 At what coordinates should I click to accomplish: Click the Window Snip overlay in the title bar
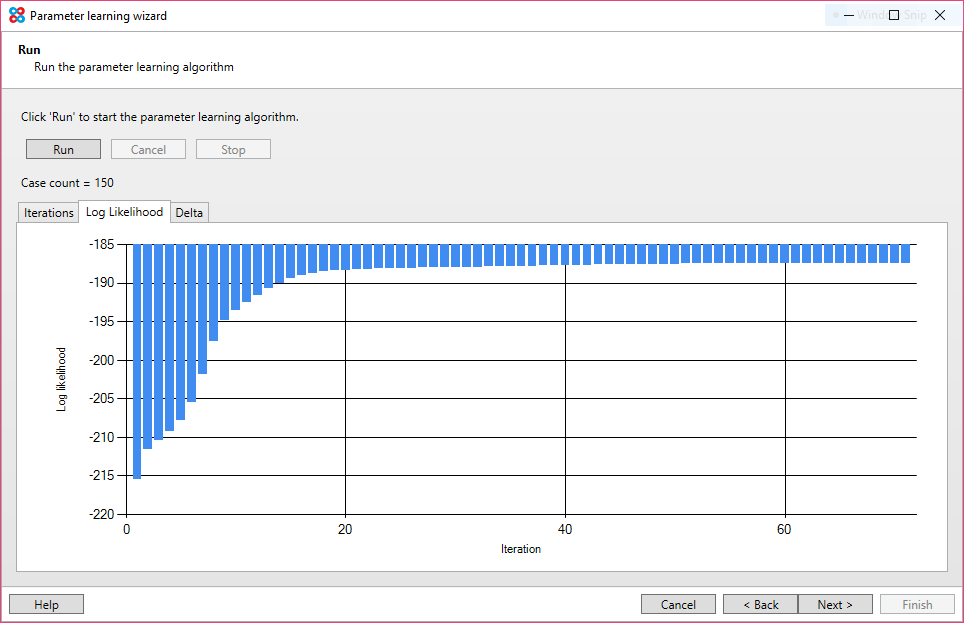(880, 15)
